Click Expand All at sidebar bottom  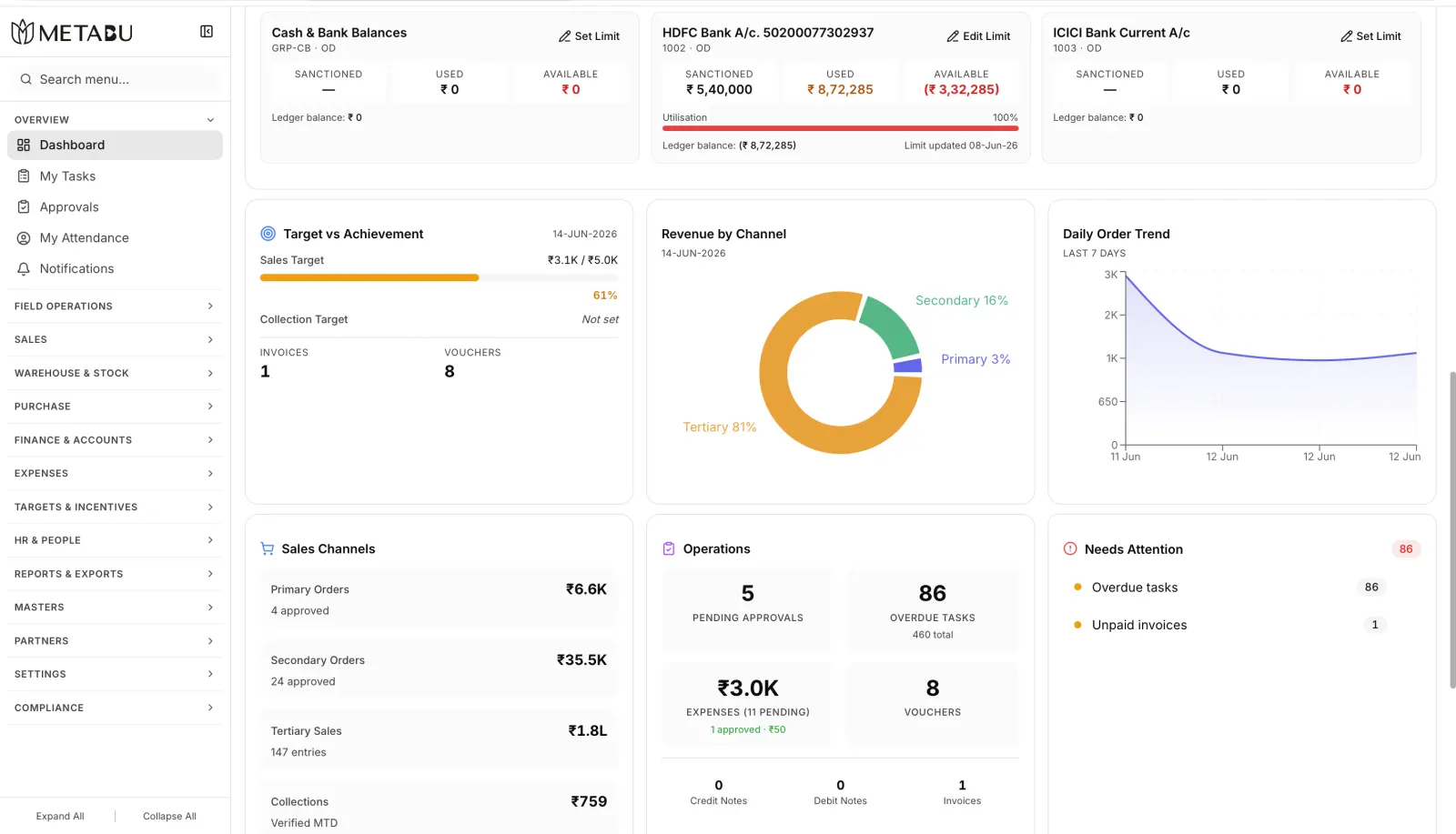tap(60, 816)
